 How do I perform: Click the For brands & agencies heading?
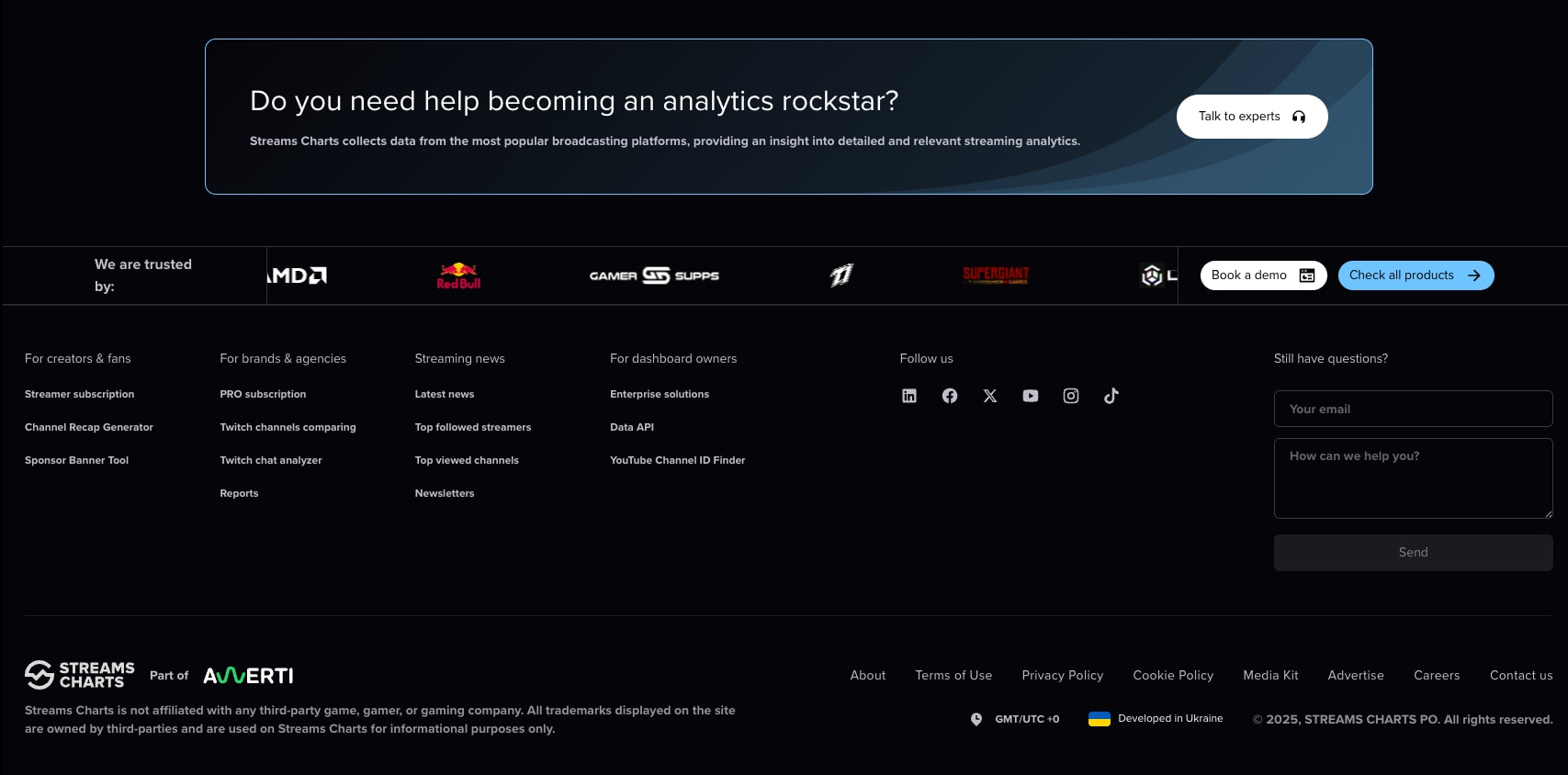283,358
